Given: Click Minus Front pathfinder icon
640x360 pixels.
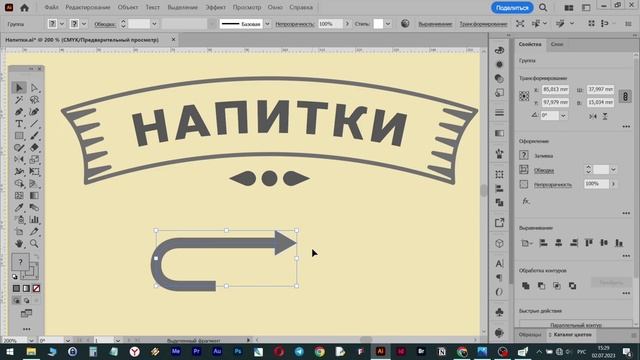Looking at the screenshot, I should [541, 286].
